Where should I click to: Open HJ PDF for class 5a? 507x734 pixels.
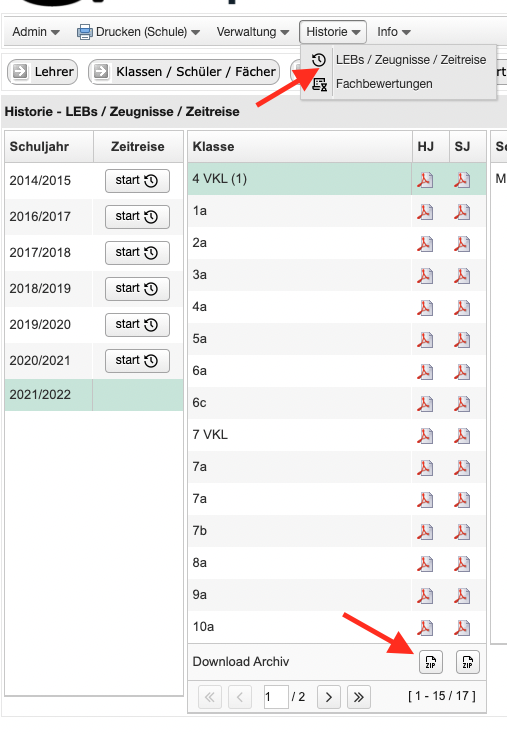(x=425, y=339)
